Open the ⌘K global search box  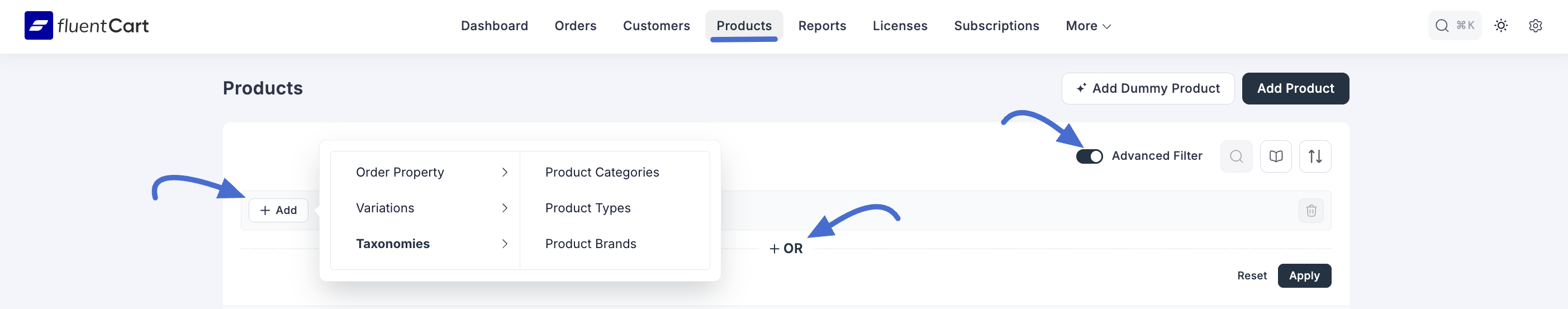tap(1453, 26)
